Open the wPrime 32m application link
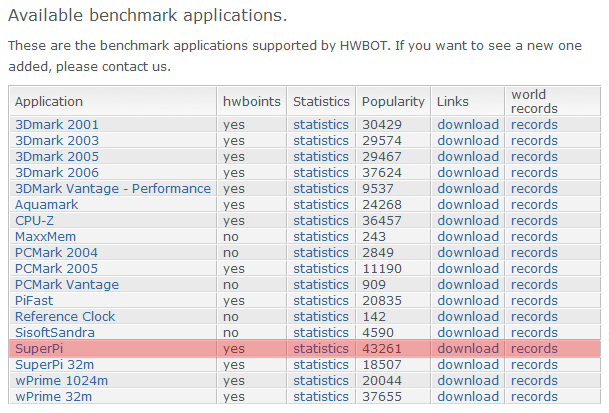 point(53,396)
